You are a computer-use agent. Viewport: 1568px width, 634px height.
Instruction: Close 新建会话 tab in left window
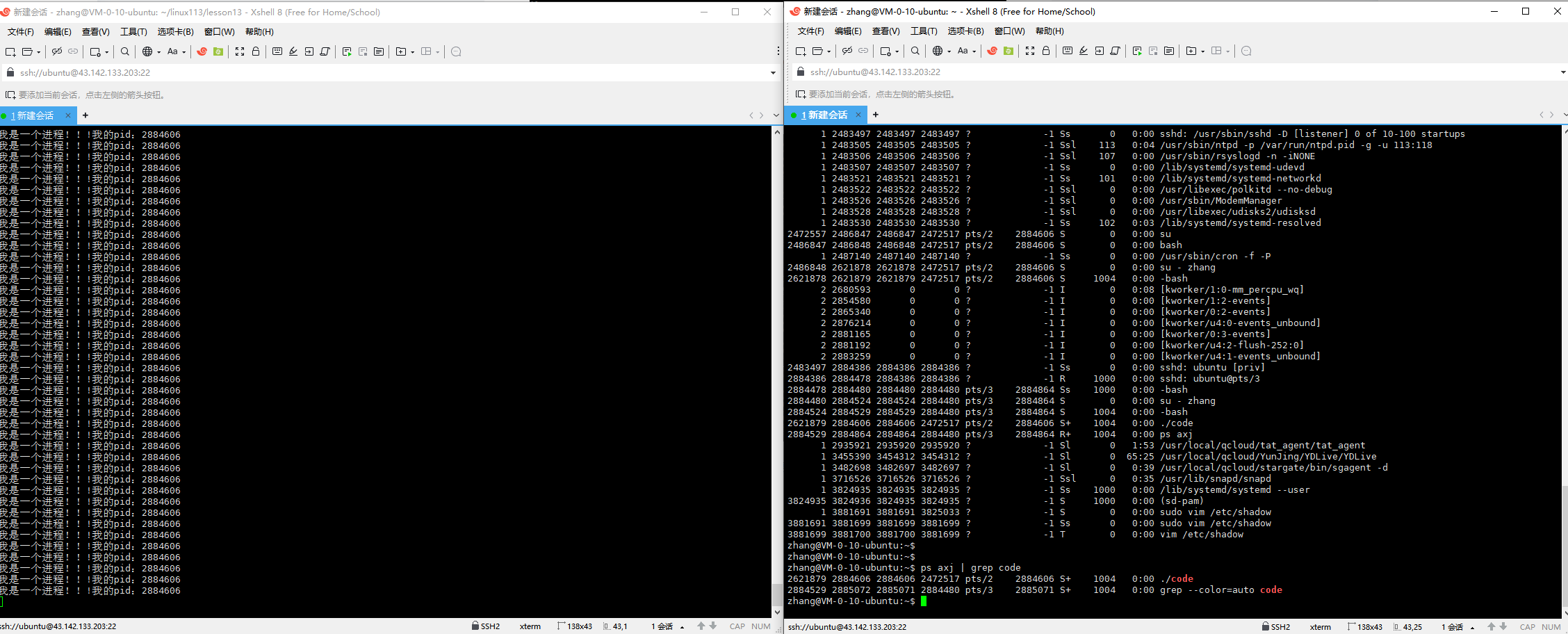tap(67, 115)
